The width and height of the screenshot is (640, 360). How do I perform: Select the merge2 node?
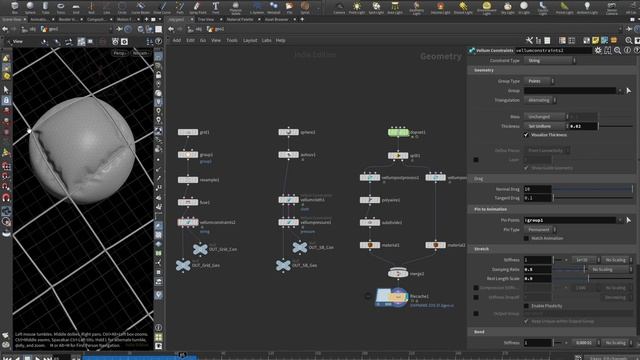[x=398, y=273]
